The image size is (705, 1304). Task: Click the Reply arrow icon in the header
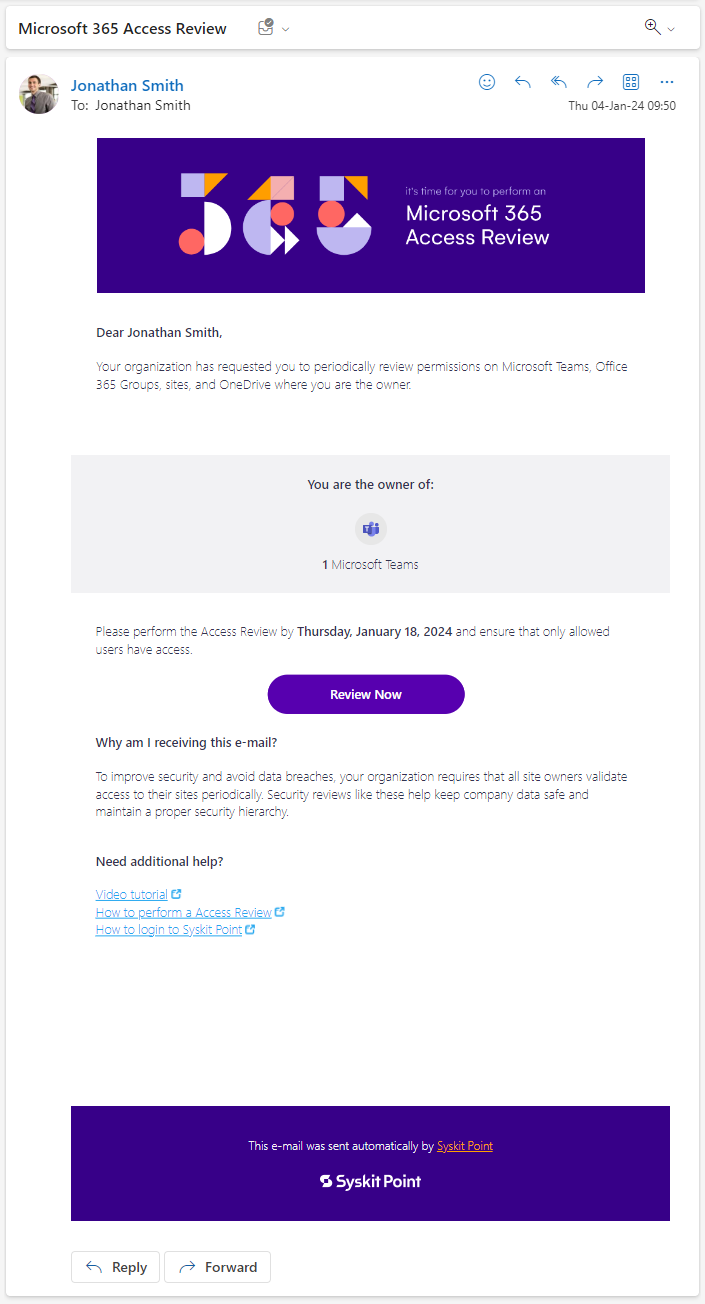pos(523,82)
